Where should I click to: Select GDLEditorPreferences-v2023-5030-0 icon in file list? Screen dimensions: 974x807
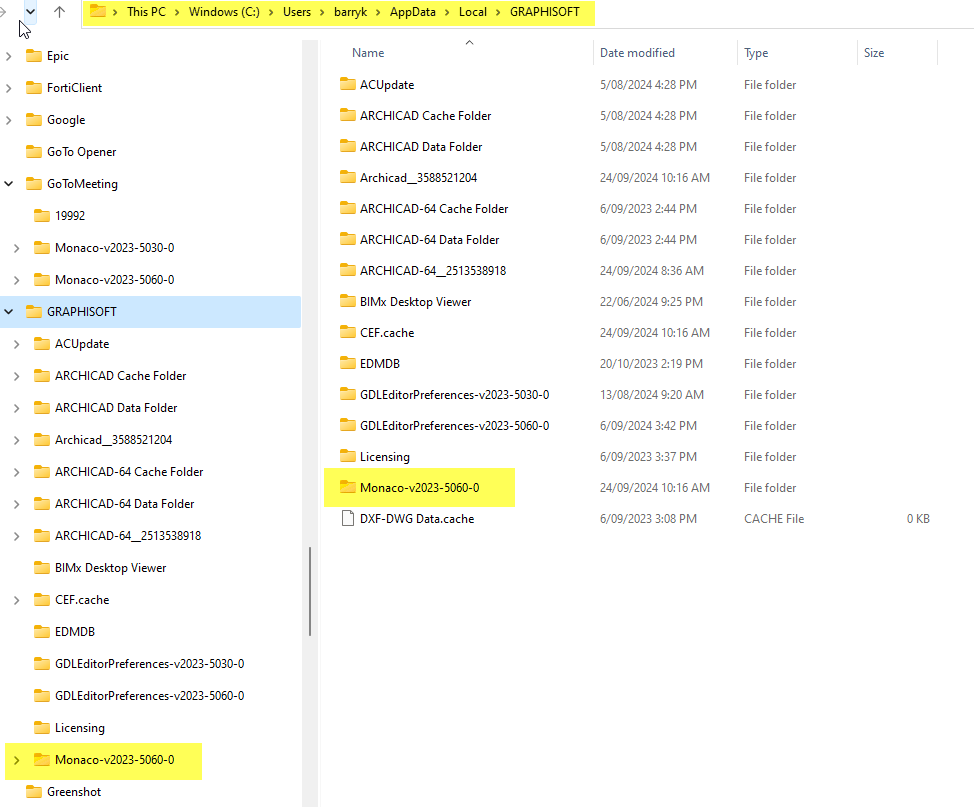click(x=348, y=394)
